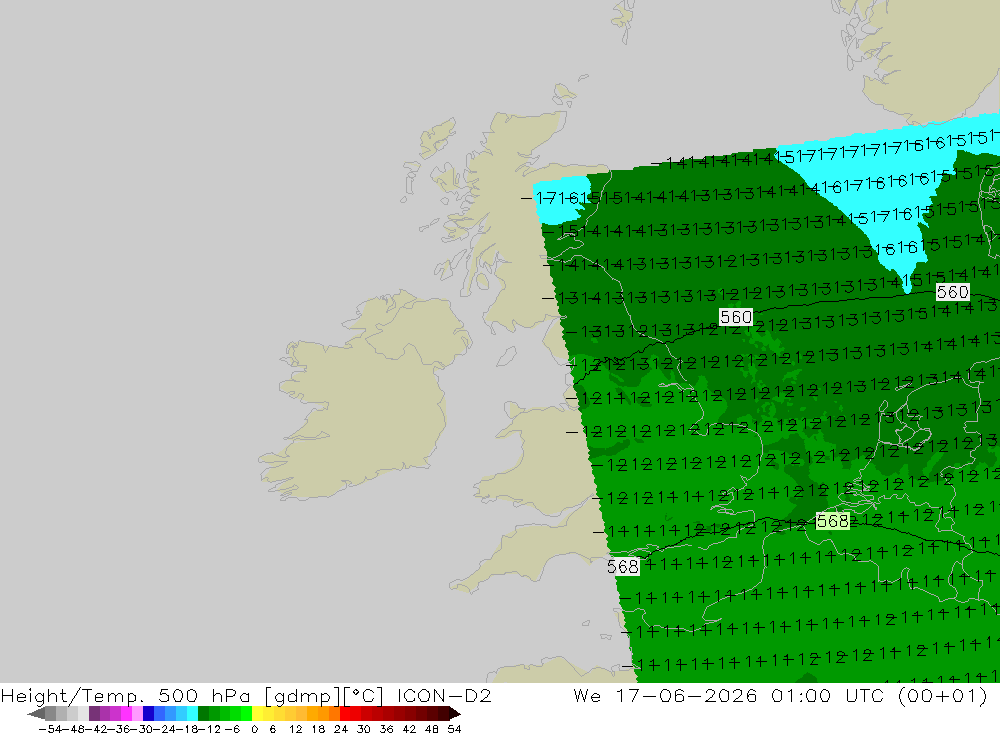1000x733 pixels.
Task: Select the bright red swatch at 24 in the legend
Action: point(345,713)
